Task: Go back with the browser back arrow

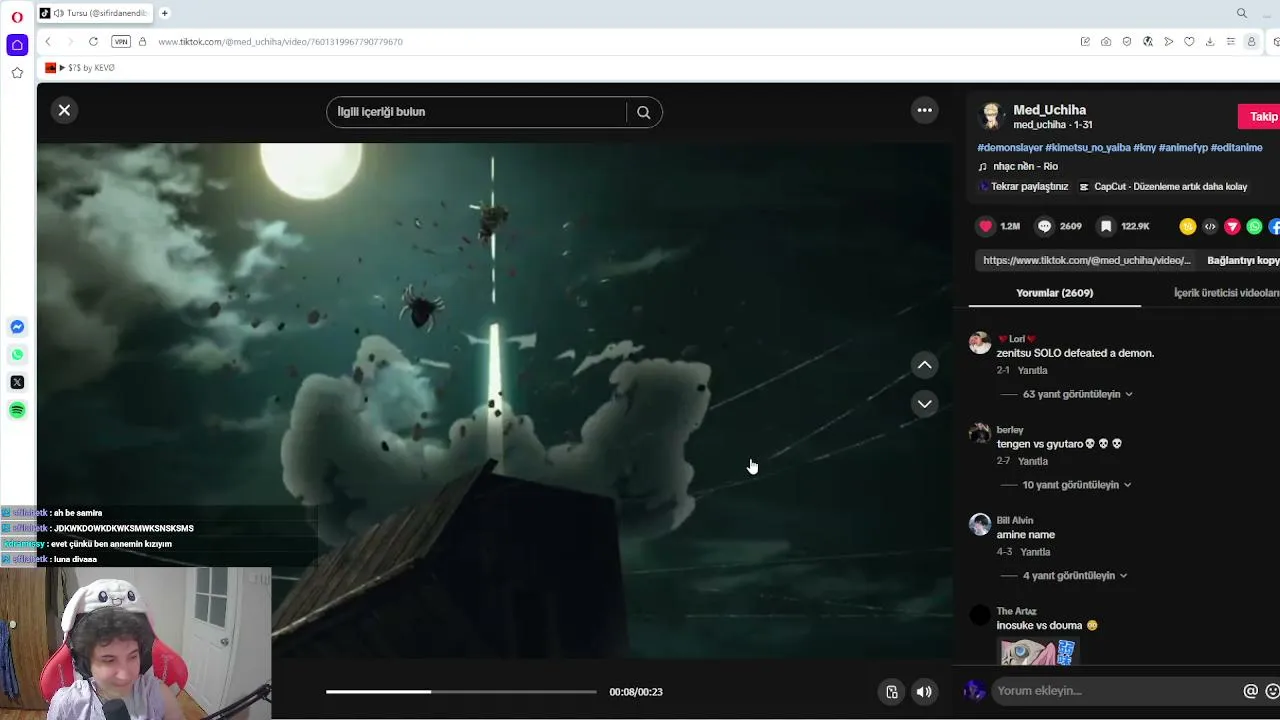Action: [48, 42]
